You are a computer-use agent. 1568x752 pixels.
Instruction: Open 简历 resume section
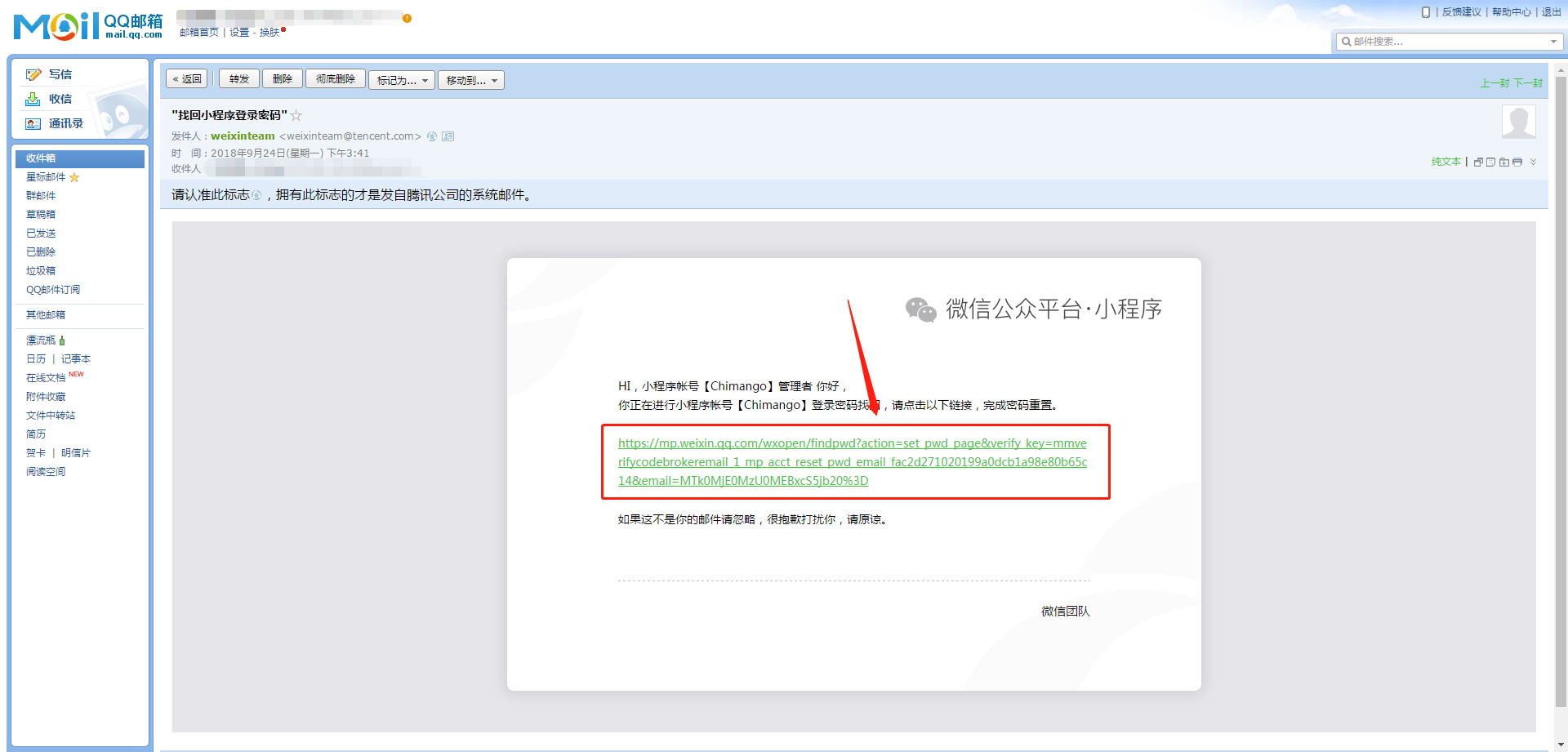[x=36, y=434]
